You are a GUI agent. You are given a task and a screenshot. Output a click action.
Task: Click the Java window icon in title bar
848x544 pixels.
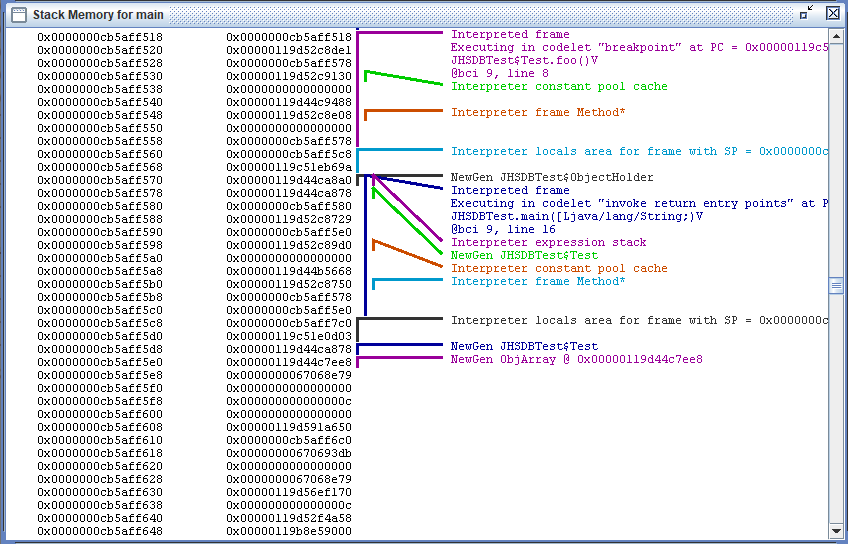[x=17, y=14]
